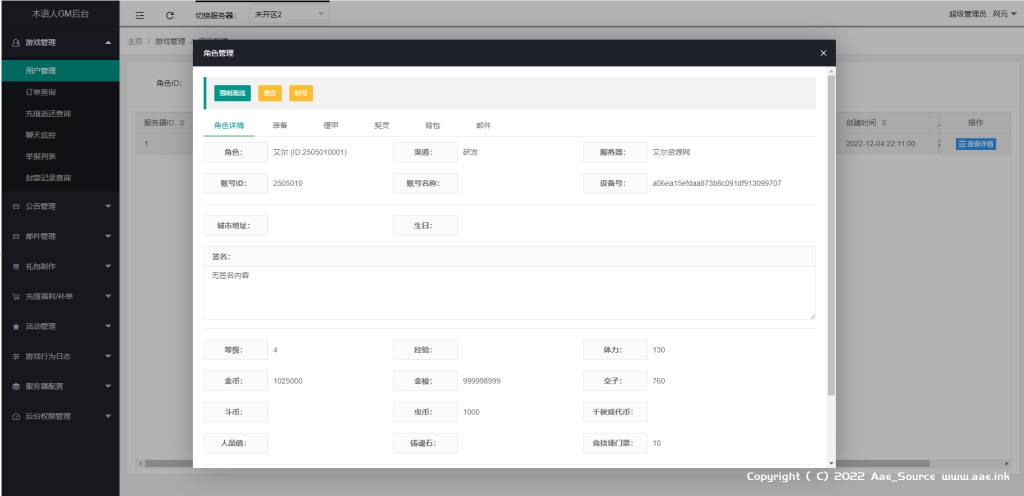The width and height of the screenshot is (1024, 496).
Task: Click the icon beside 服务器配置
Action: (16, 386)
